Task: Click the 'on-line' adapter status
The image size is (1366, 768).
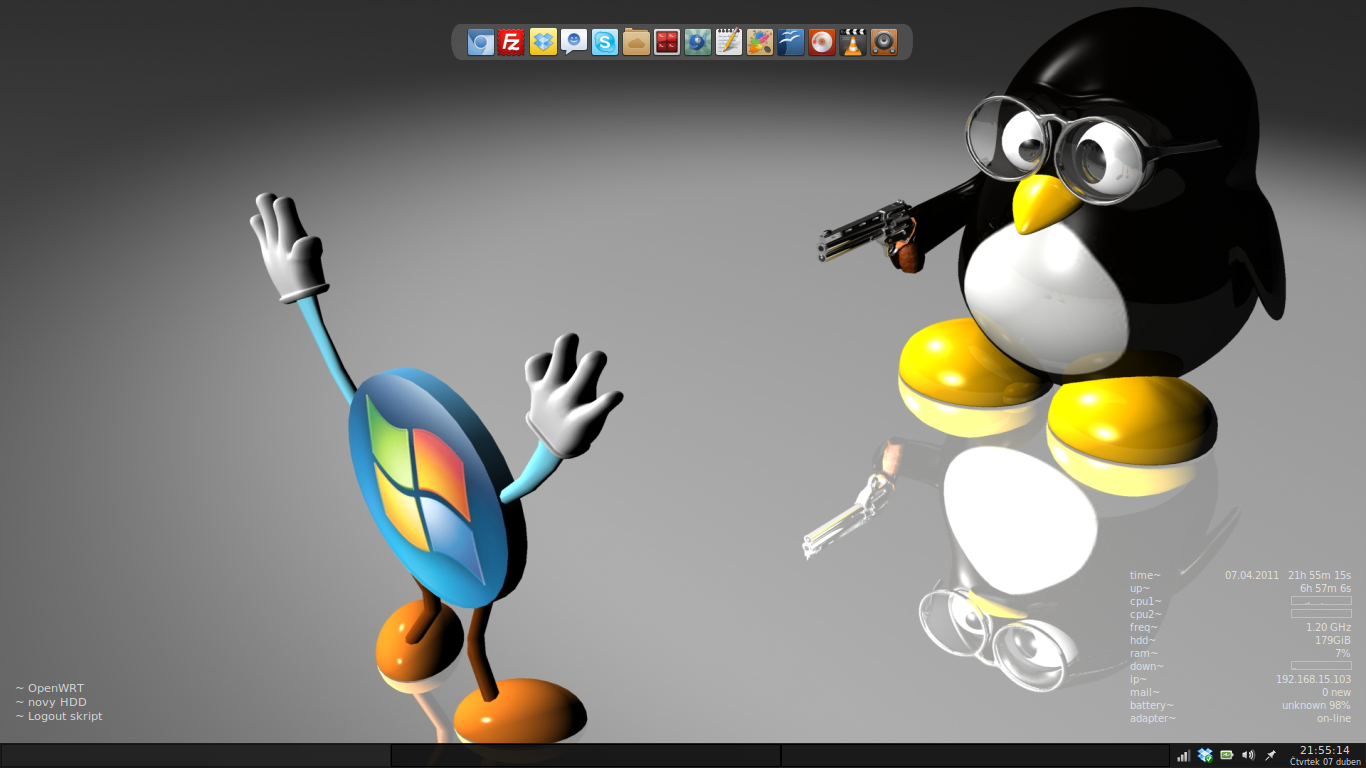Action: (x=1334, y=718)
